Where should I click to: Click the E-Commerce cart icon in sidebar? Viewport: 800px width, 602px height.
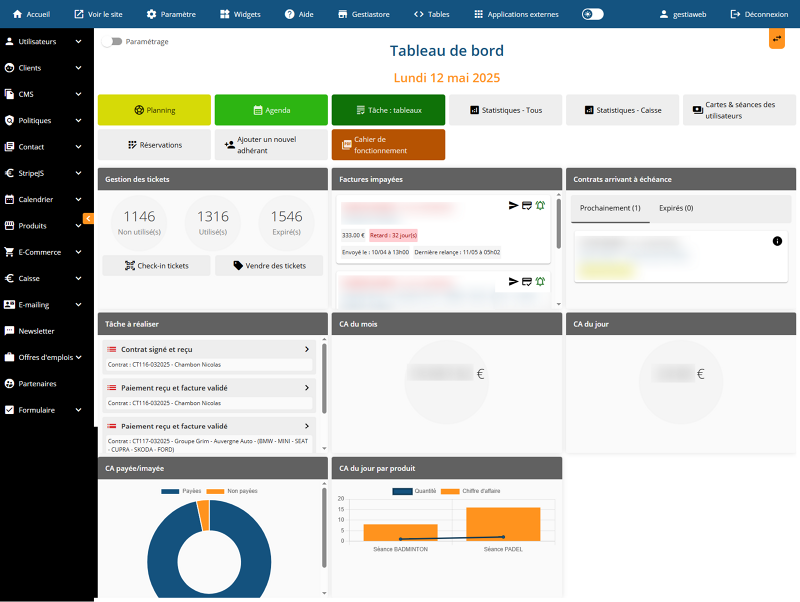pos(9,252)
